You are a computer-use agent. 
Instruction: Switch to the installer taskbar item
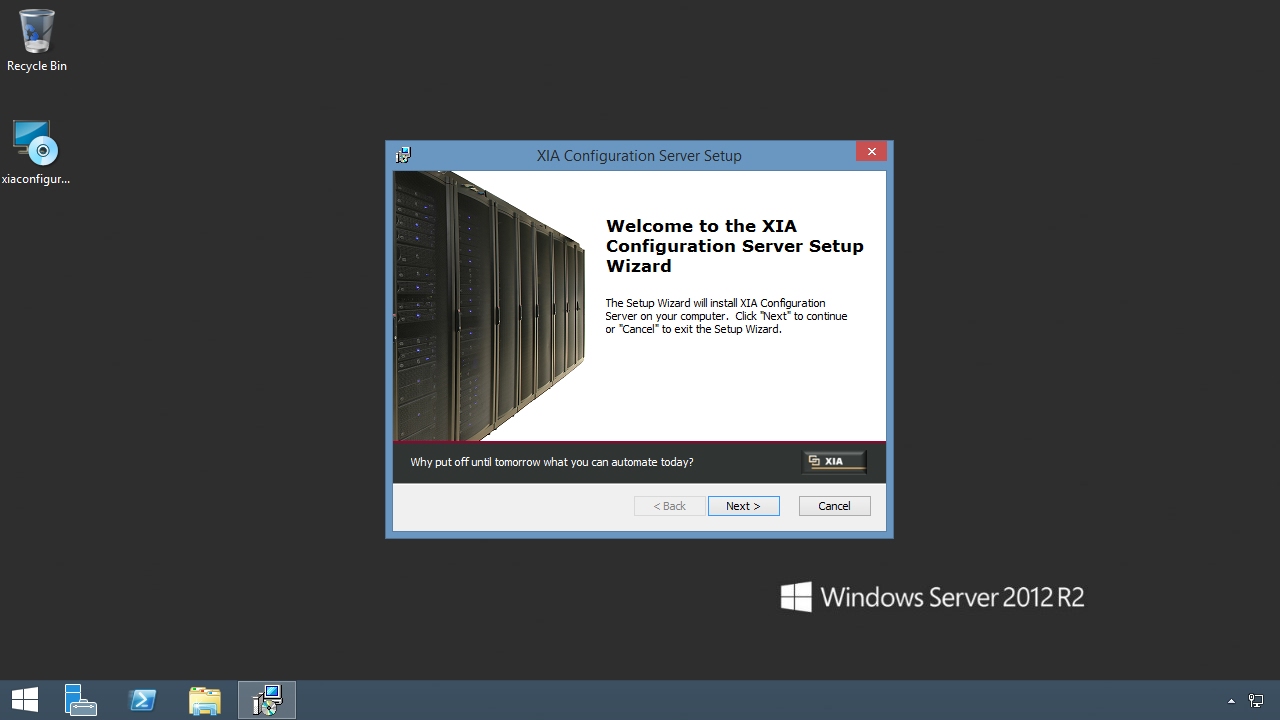[267, 700]
